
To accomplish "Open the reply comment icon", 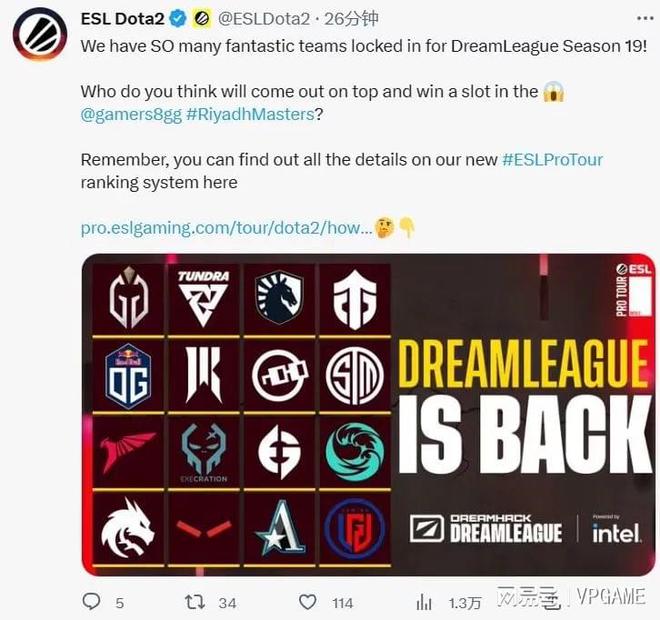I will click(x=91, y=602).
